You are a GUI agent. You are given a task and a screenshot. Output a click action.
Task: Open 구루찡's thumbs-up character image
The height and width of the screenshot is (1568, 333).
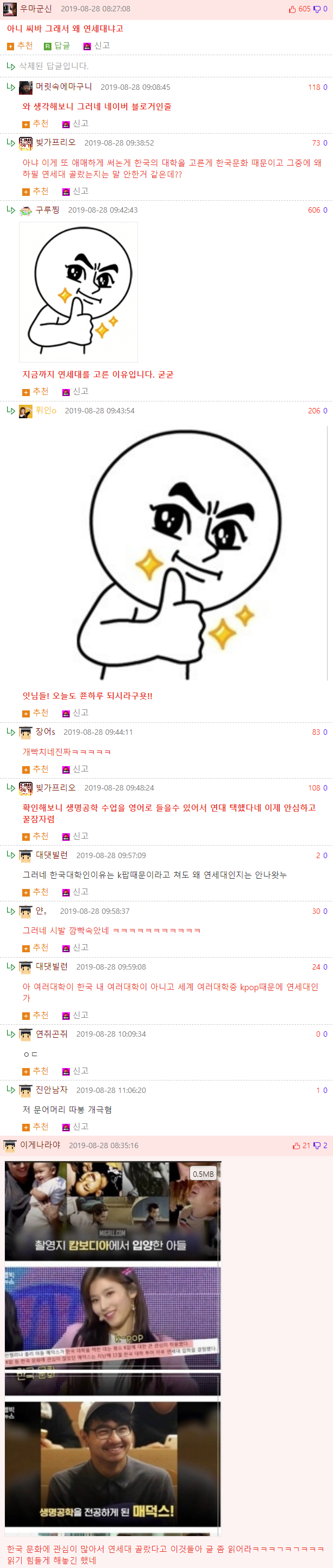pos(79,292)
